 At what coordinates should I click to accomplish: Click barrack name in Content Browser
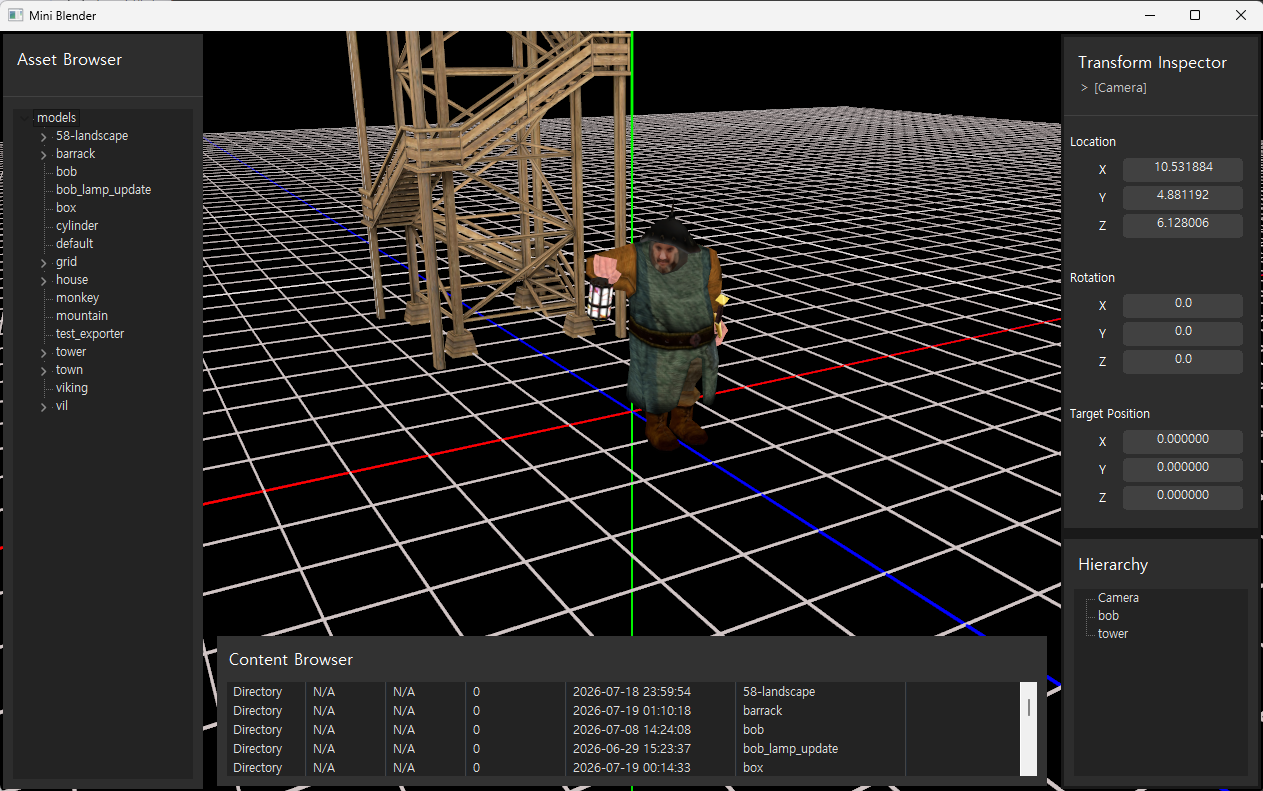[763, 711]
